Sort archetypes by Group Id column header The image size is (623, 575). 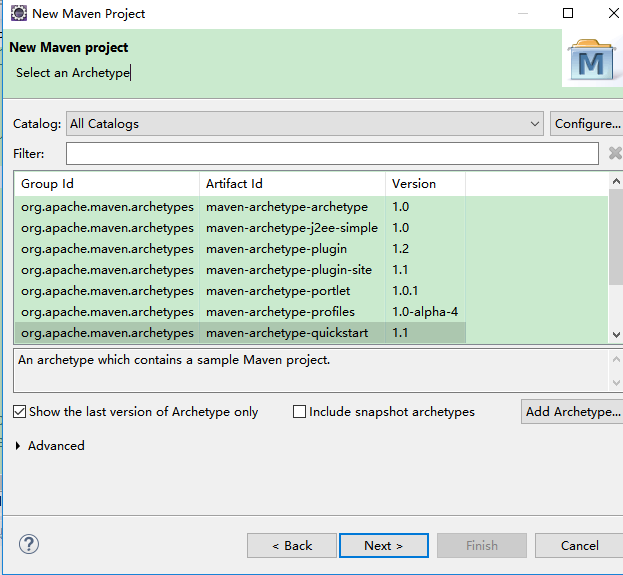tap(107, 184)
